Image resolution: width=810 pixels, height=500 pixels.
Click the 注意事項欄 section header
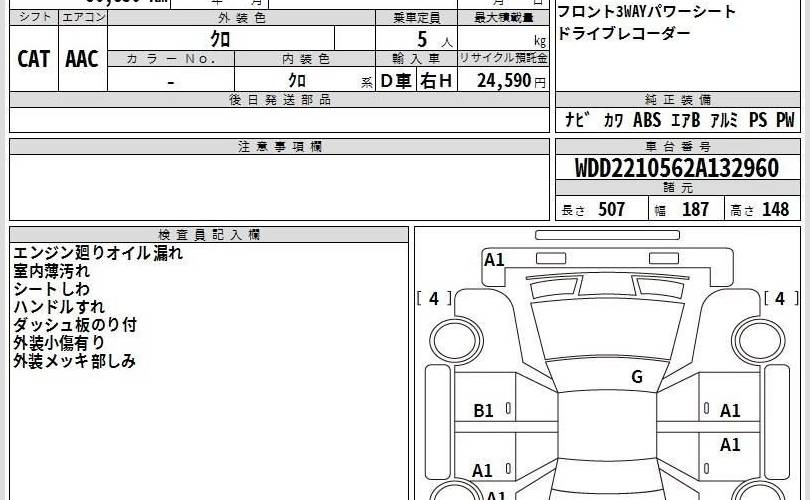[x=280, y=147]
